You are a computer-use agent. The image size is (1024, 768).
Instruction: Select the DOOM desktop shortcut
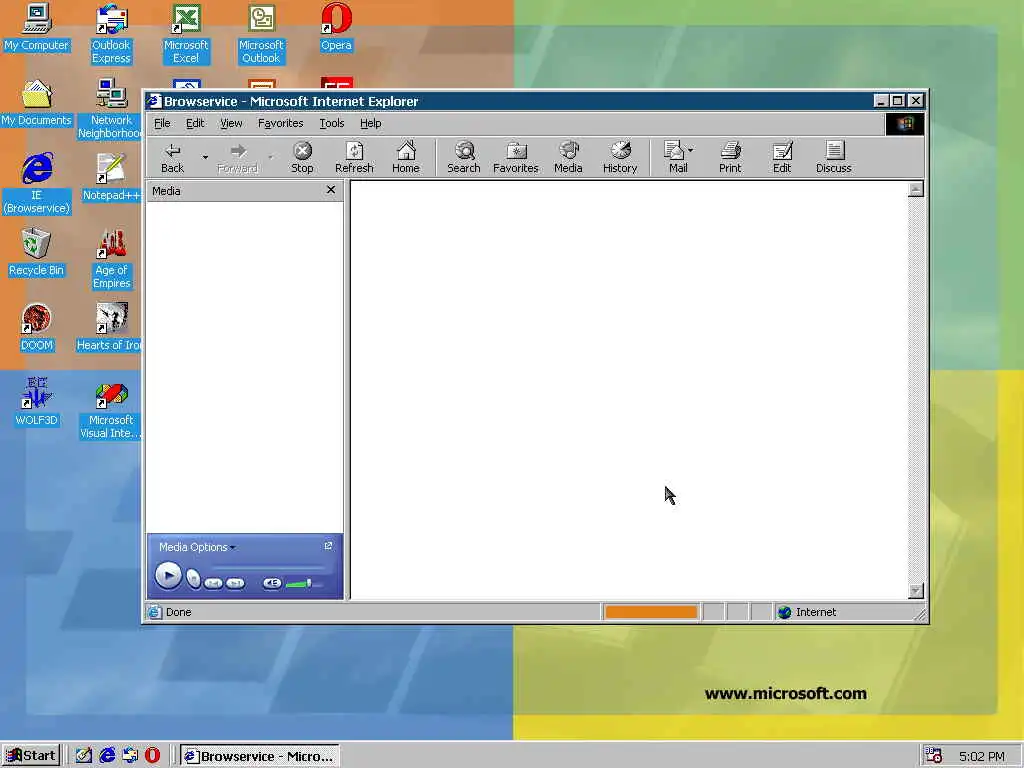(37, 328)
